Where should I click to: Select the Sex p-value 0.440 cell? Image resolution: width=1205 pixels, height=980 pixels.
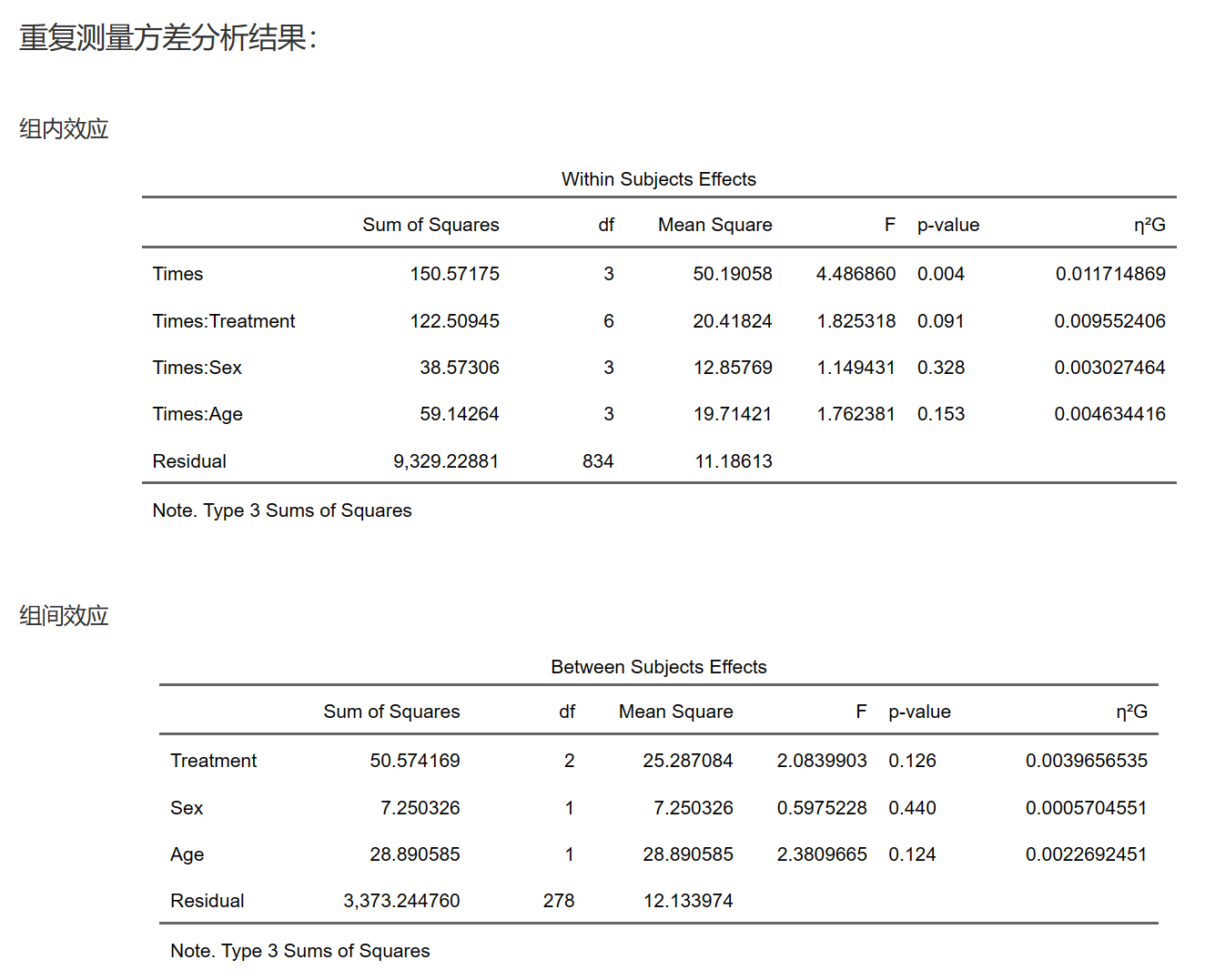click(912, 808)
